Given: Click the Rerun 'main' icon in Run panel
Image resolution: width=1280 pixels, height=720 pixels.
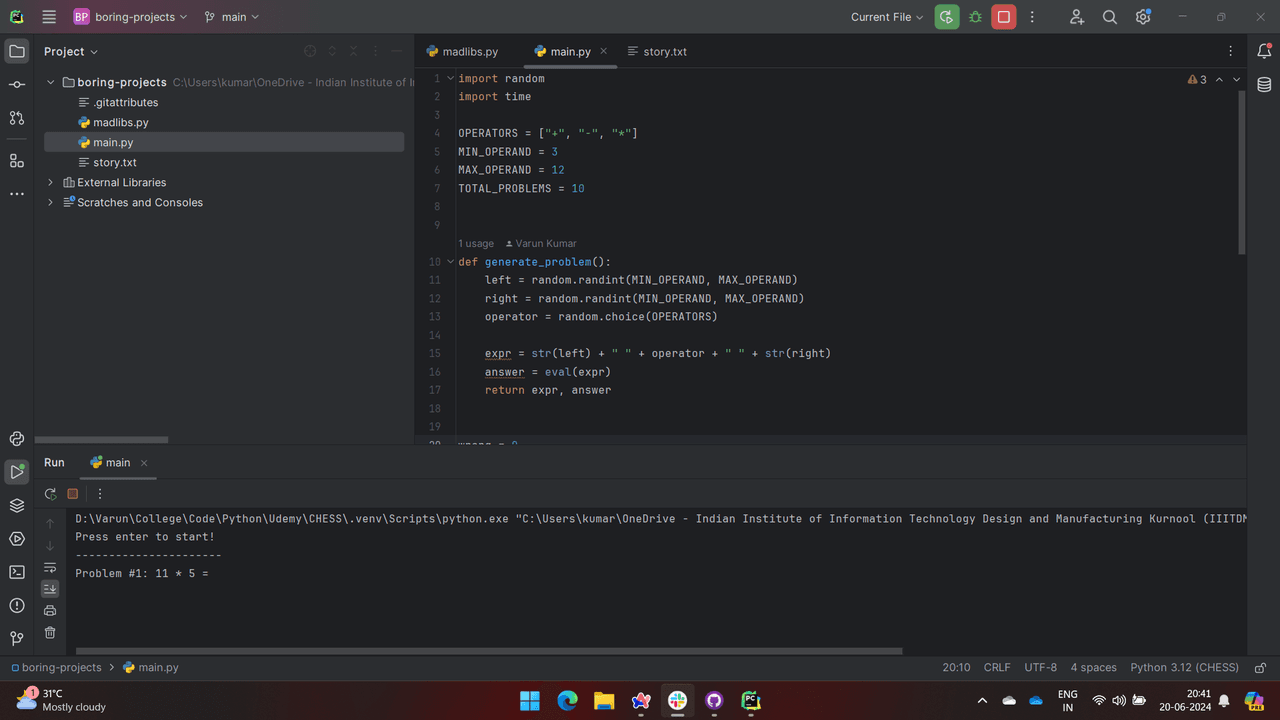Looking at the screenshot, I should click(50, 494).
